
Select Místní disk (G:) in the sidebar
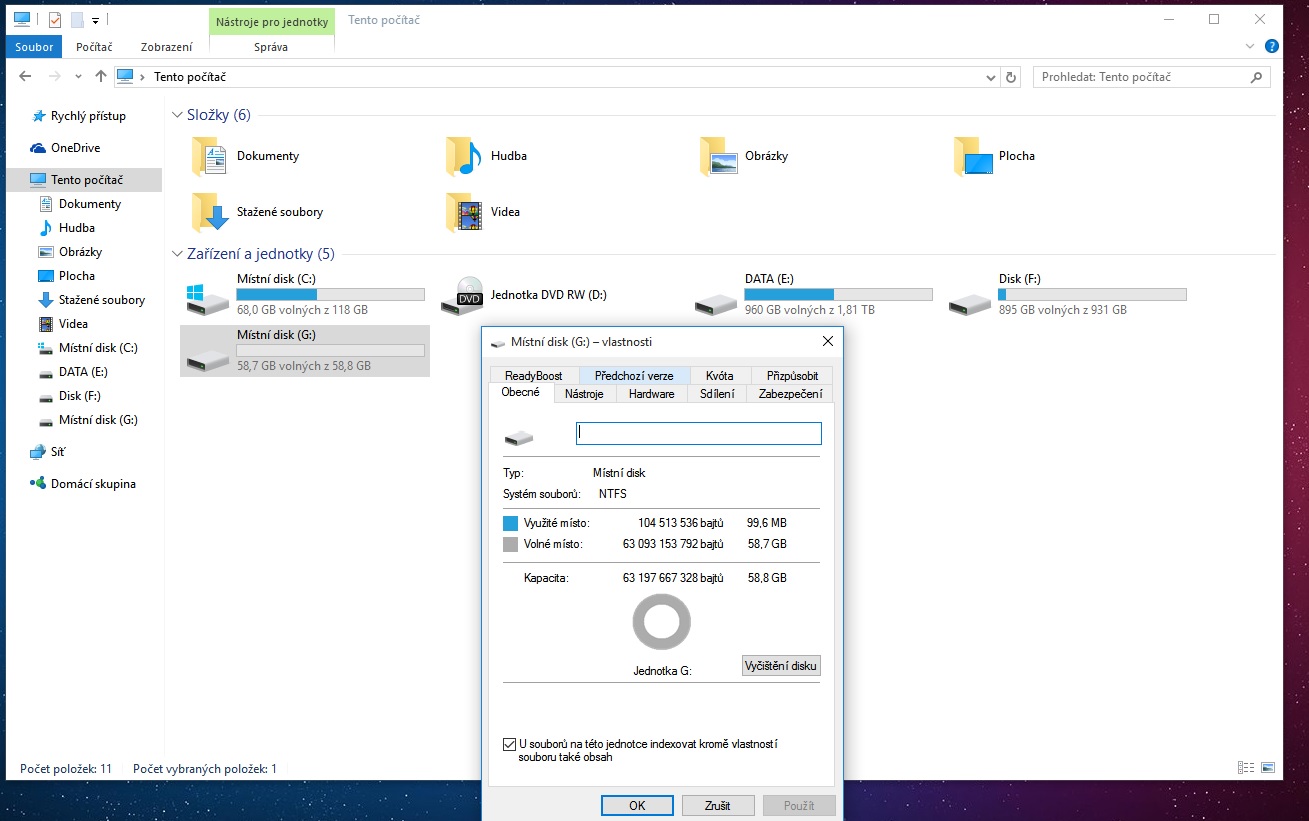[98, 420]
